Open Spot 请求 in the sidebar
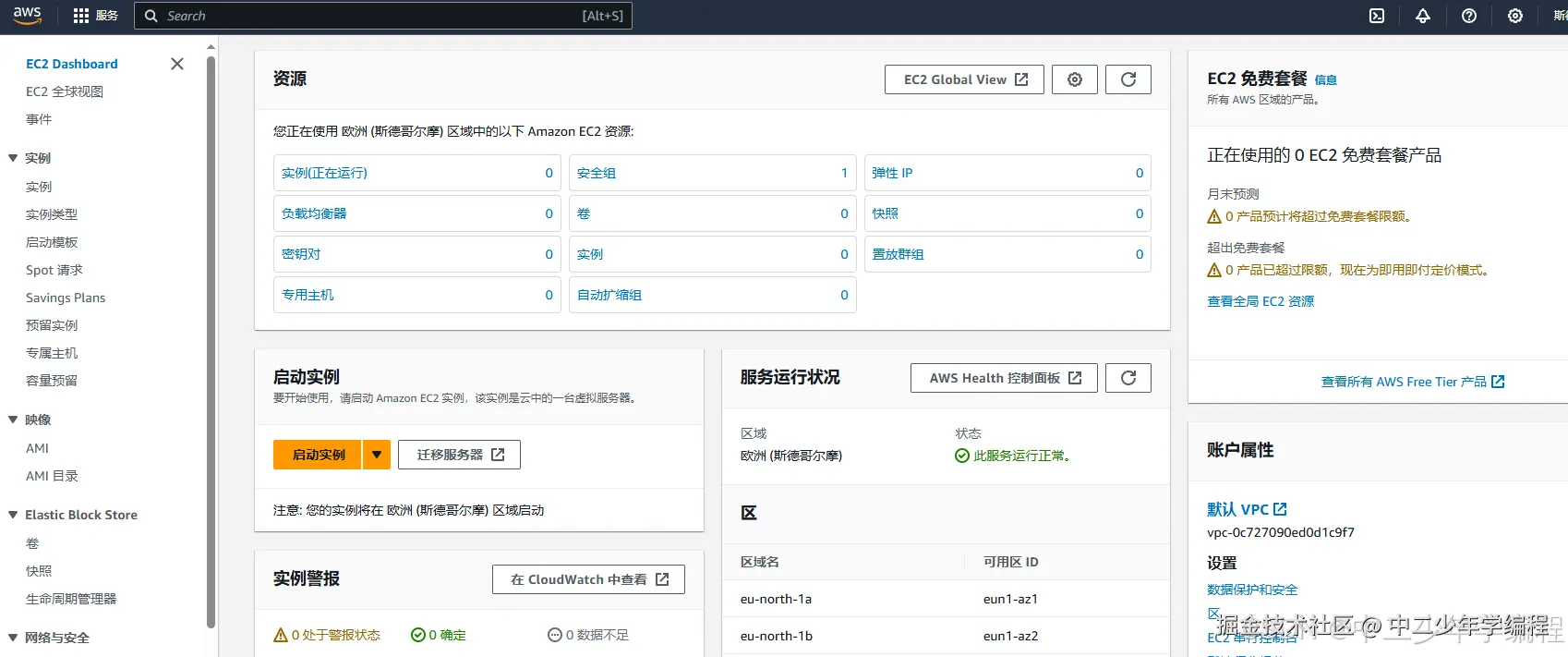Image resolution: width=1568 pixels, height=657 pixels. click(54, 270)
